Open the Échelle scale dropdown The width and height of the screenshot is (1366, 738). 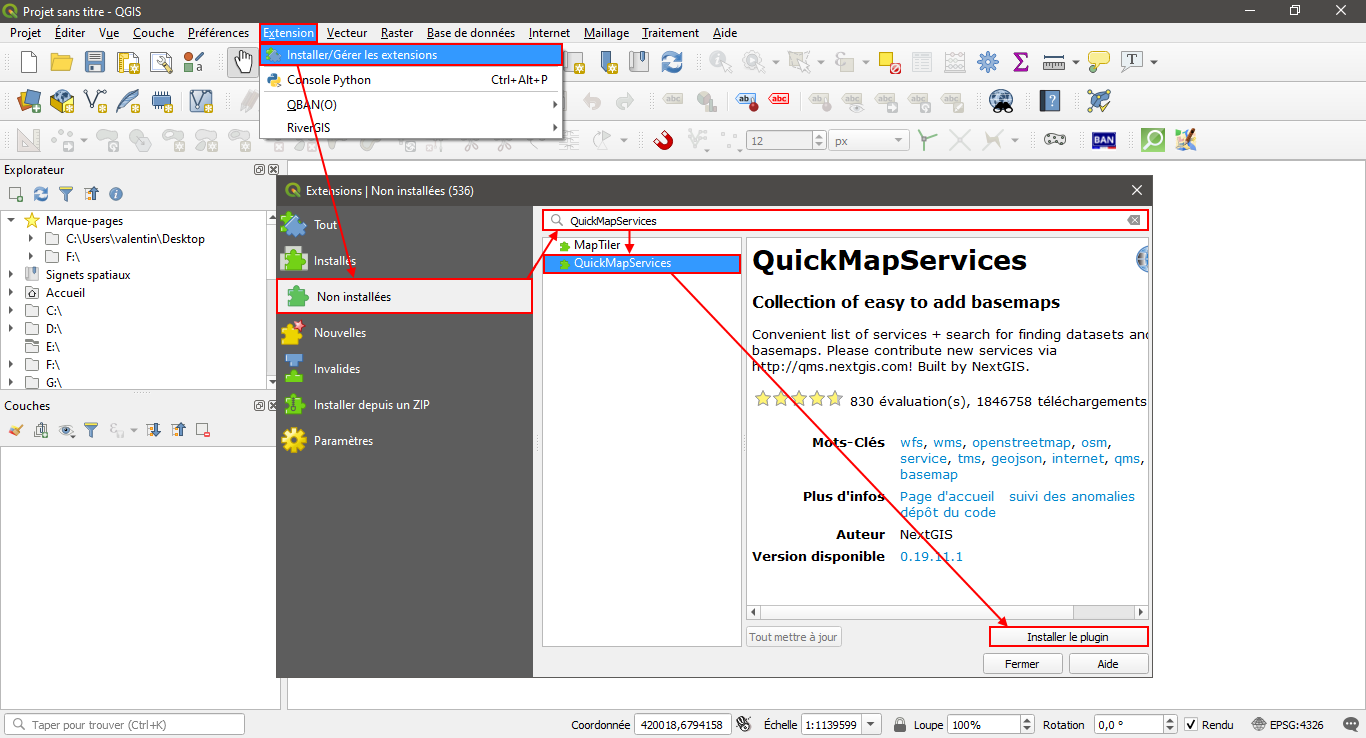[x=872, y=725]
